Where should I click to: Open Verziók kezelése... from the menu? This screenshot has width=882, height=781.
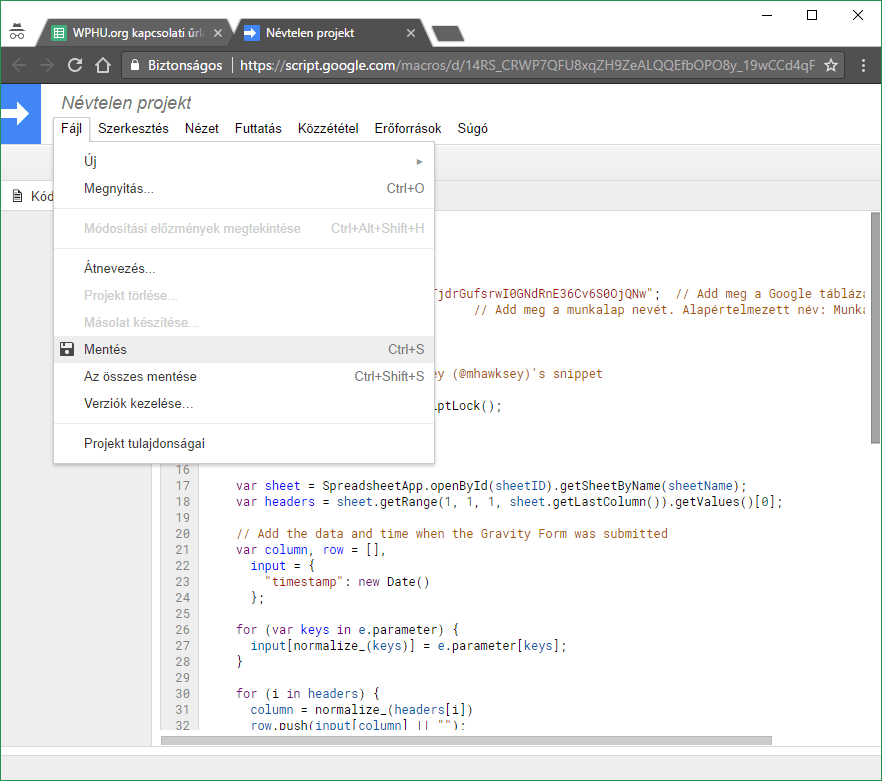pyautogui.click(x=138, y=403)
